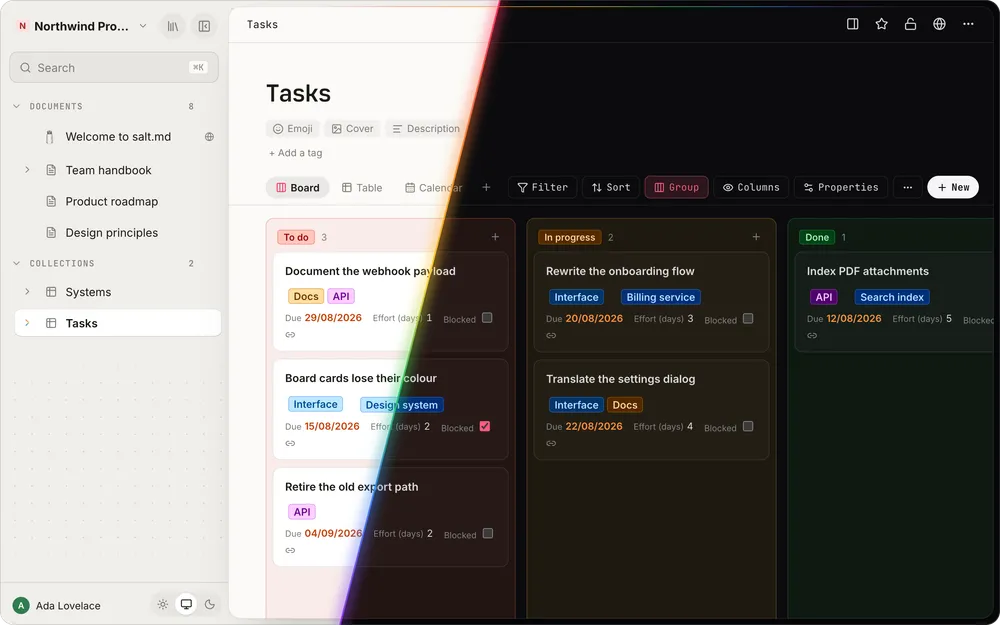
Task: Select system theme monitor icon
Action: [x=186, y=605]
